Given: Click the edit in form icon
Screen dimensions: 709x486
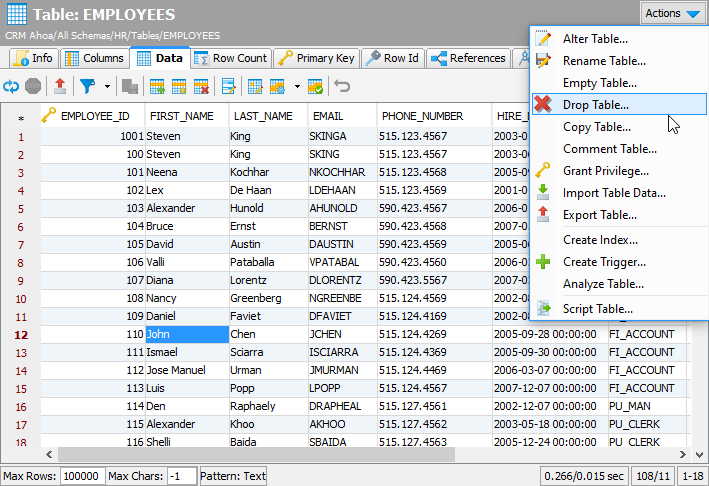Looking at the screenshot, I should point(229,87).
